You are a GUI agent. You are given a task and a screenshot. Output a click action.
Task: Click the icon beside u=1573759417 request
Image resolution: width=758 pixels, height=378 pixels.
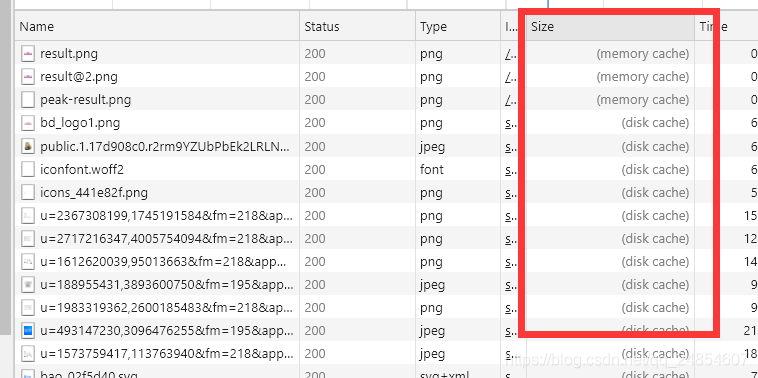(28, 354)
